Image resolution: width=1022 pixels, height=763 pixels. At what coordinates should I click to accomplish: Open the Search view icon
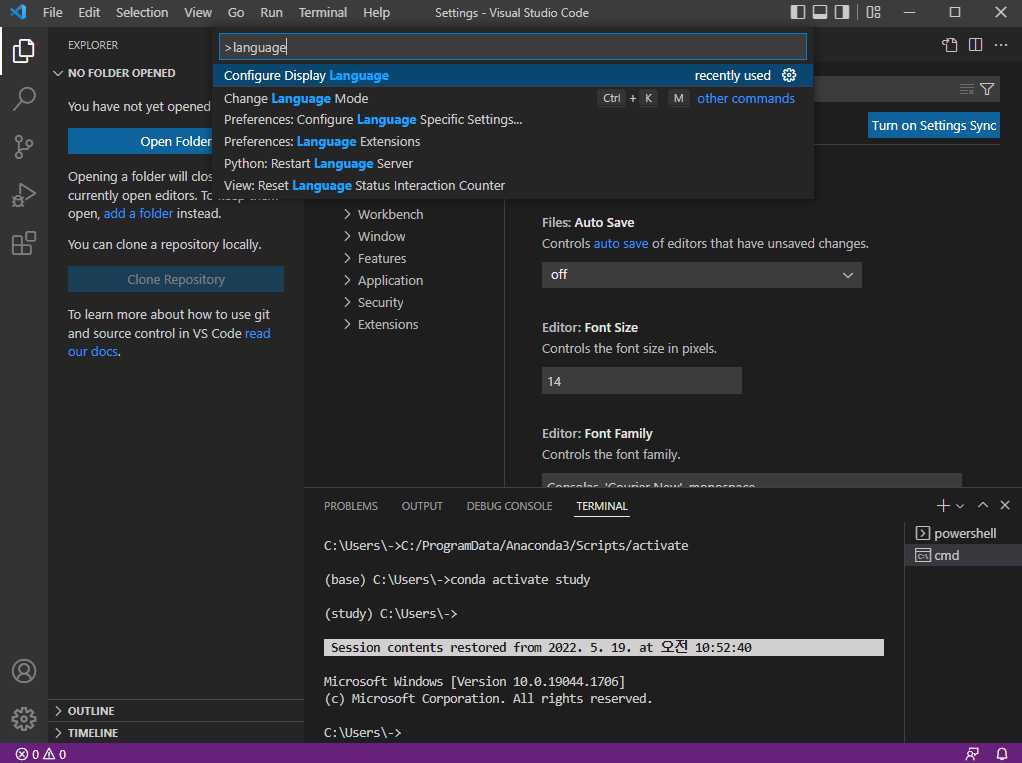click(23, 99)
